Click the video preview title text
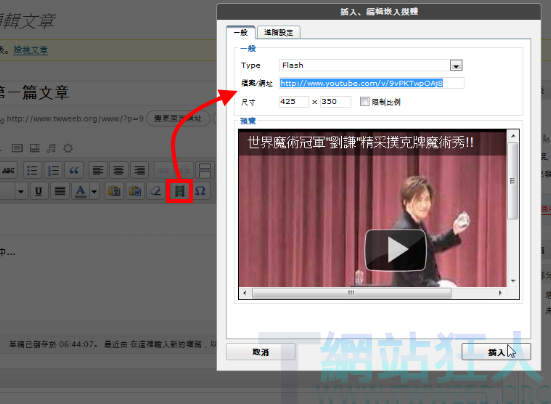 coord(361,143)
